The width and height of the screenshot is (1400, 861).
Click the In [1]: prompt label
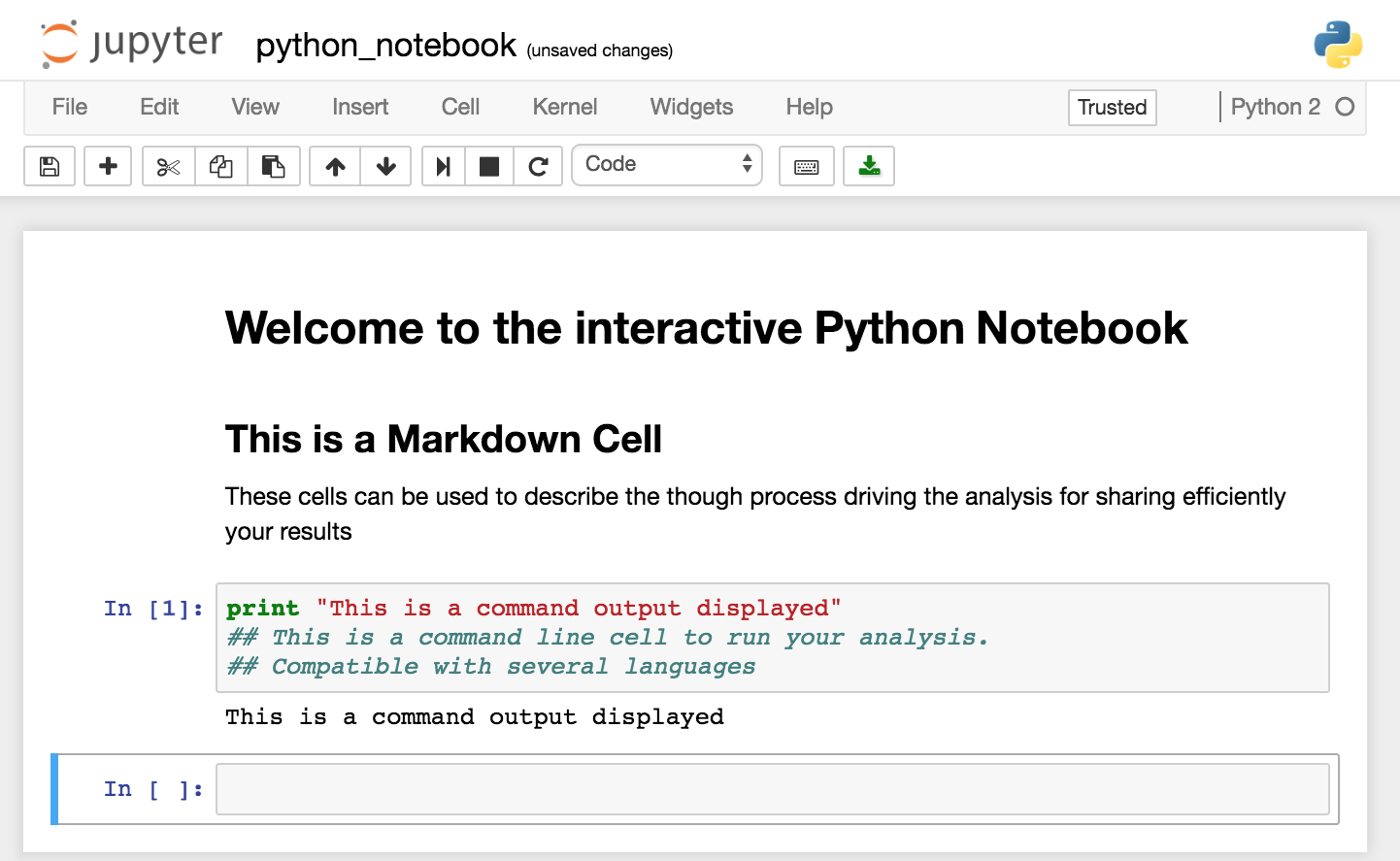pos(153,609)
